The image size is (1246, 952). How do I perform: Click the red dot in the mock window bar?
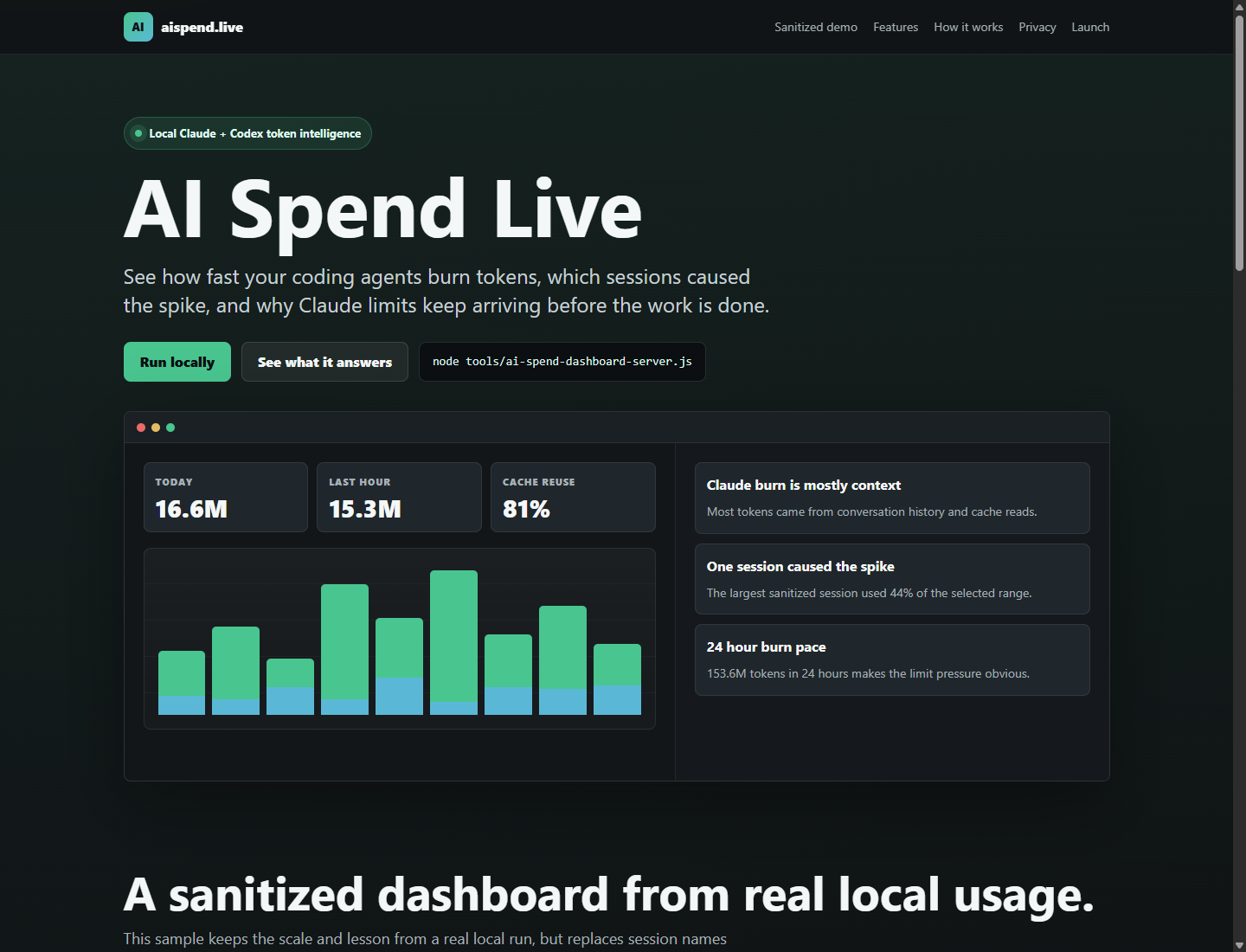tap(141, 428)
